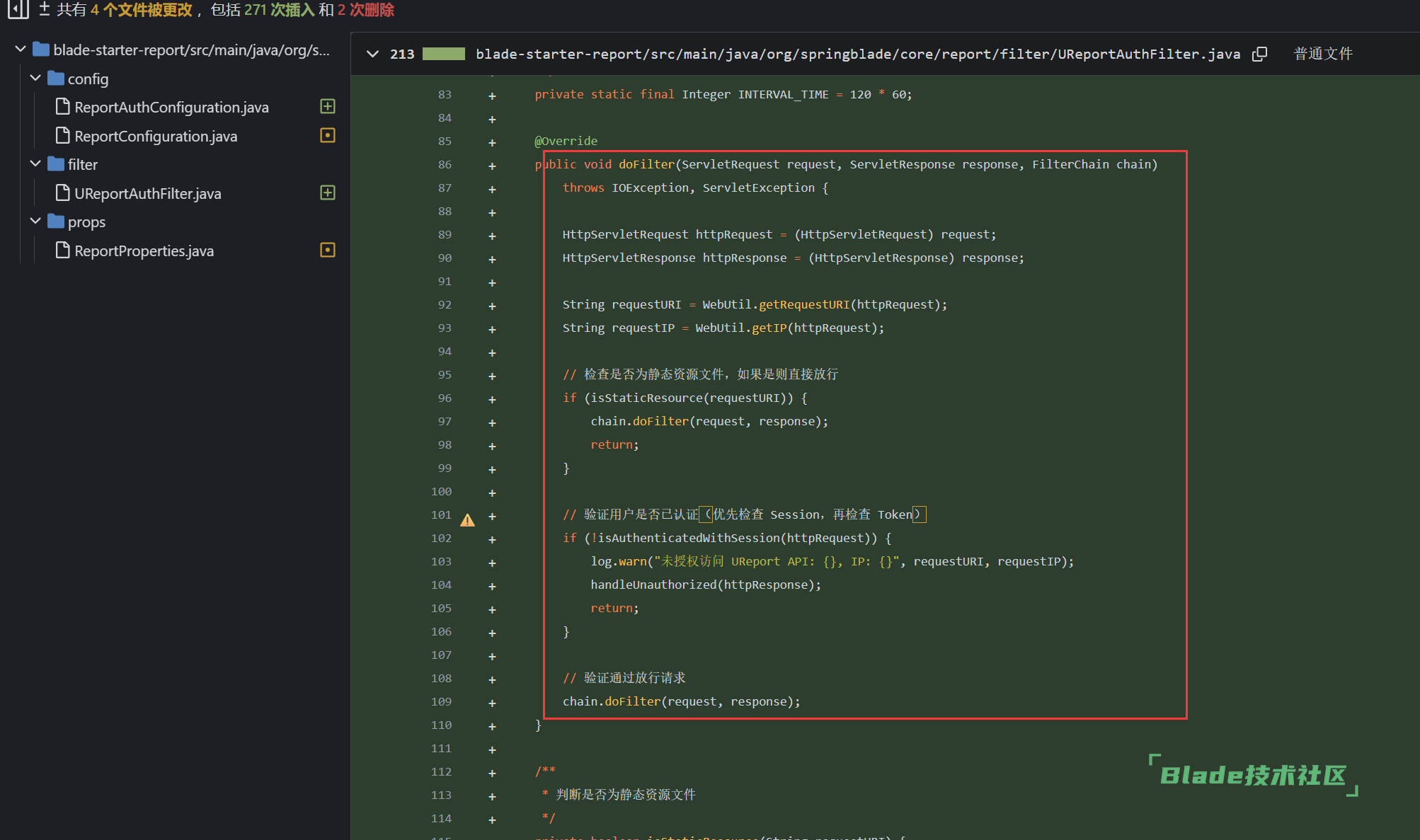1420x840 pixels.
Task: Collapse the UReportAuthFilter.java diff section
Action: coord(372,54)
